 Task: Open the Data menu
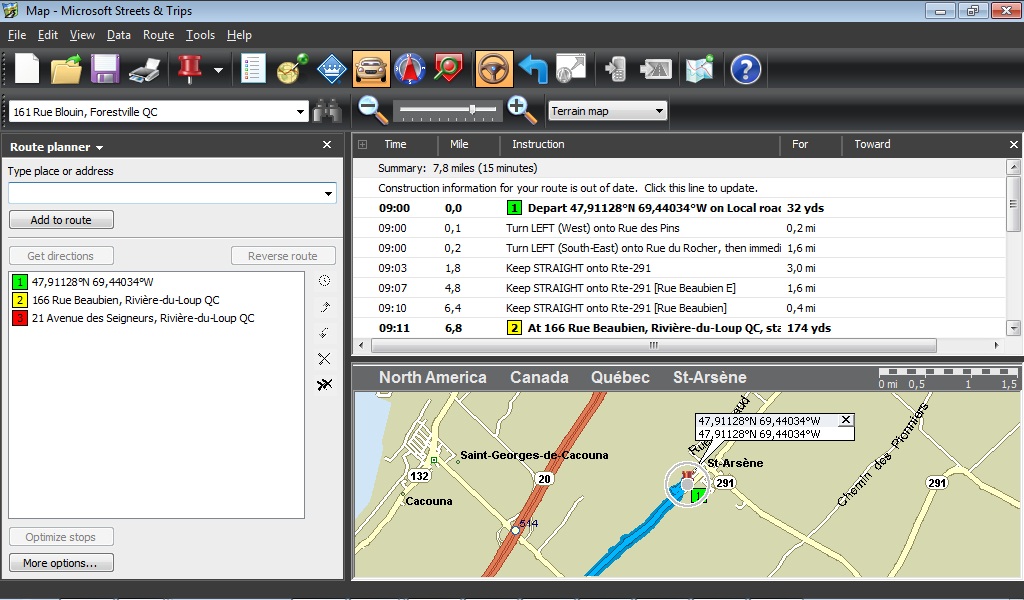click(x=119, y=35)
